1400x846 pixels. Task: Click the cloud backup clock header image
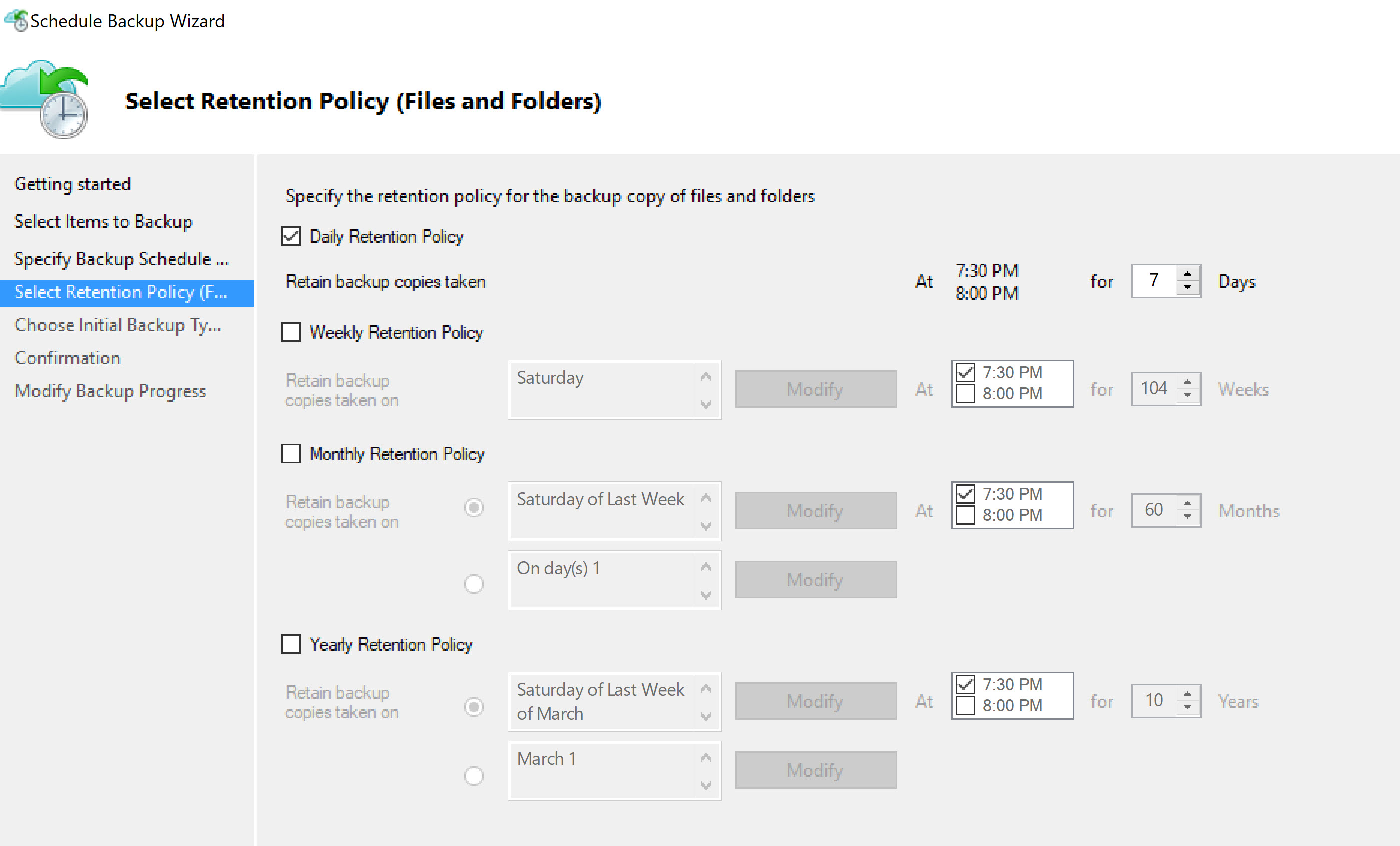(x=44, y=99)
